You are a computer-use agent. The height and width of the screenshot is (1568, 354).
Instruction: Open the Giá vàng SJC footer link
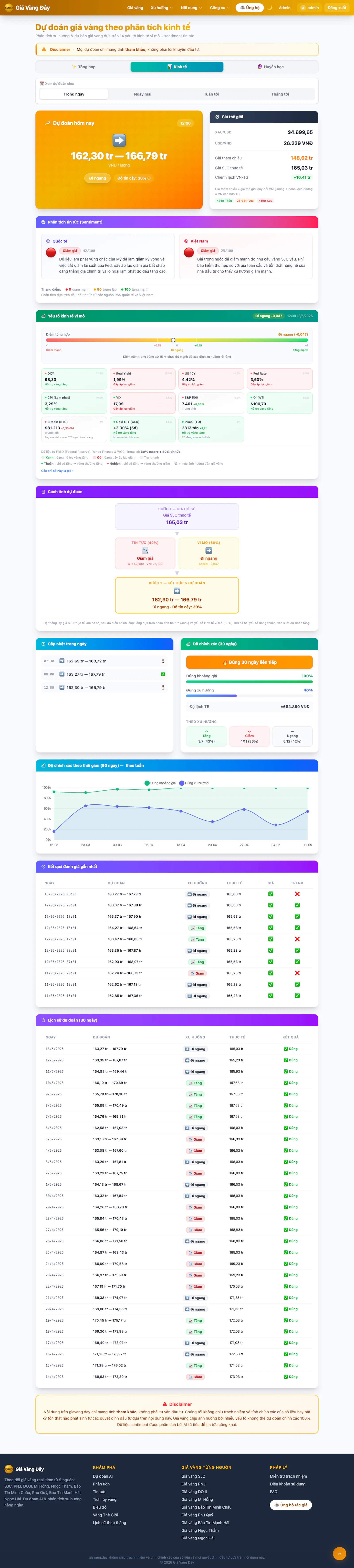pyautogui.click(x=193, y=1476)
